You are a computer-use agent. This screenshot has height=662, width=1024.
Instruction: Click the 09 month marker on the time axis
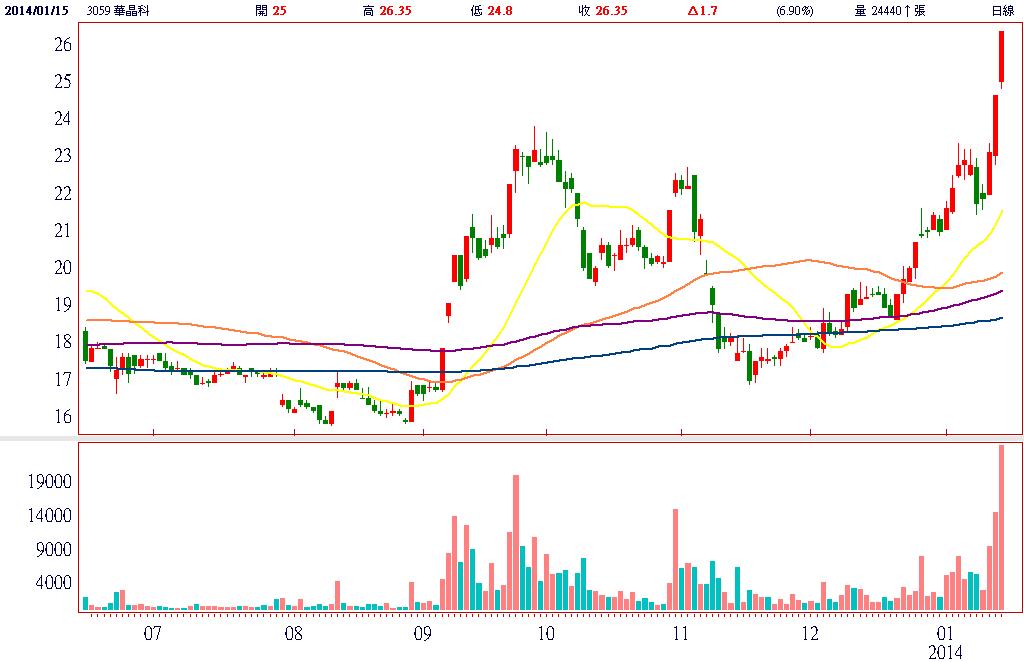[421, 633]
